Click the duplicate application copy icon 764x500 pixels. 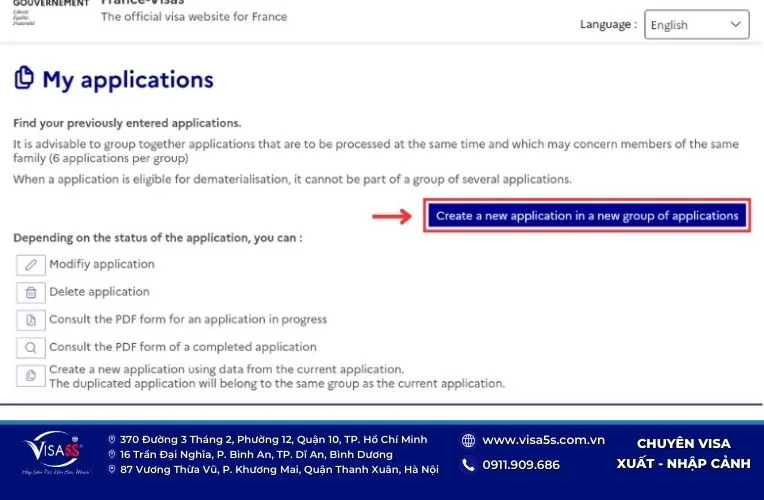pos(31,376)
